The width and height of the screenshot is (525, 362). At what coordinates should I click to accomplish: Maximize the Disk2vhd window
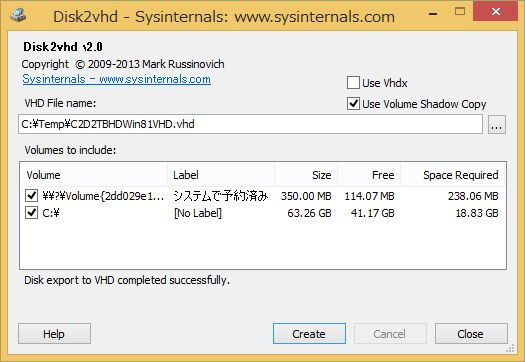[x=460, y=12]
